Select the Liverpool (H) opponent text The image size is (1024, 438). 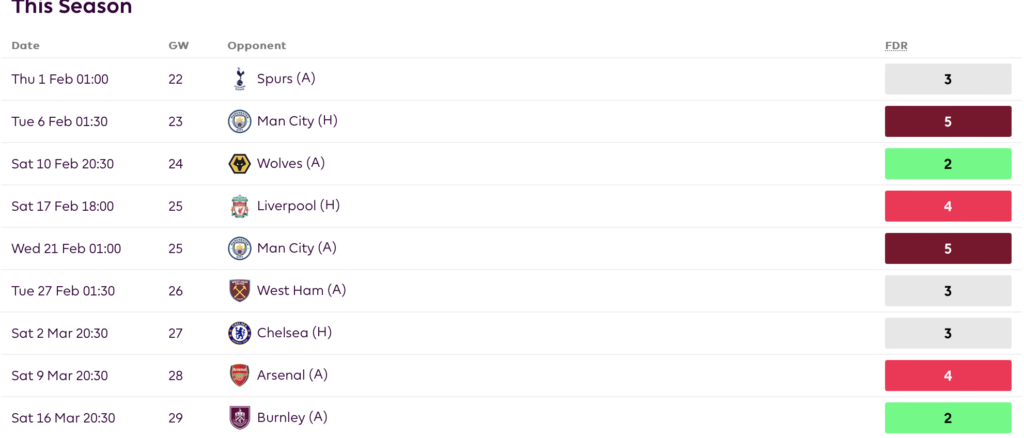298,206
